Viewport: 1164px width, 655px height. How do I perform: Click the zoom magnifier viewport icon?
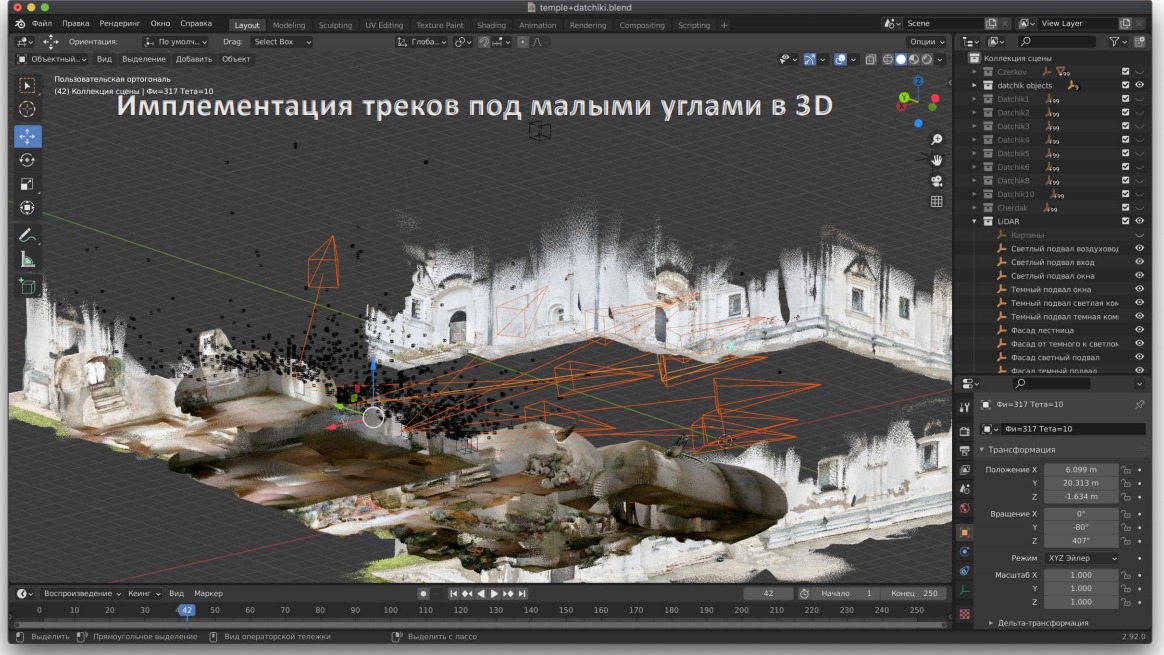coord(937,140)
